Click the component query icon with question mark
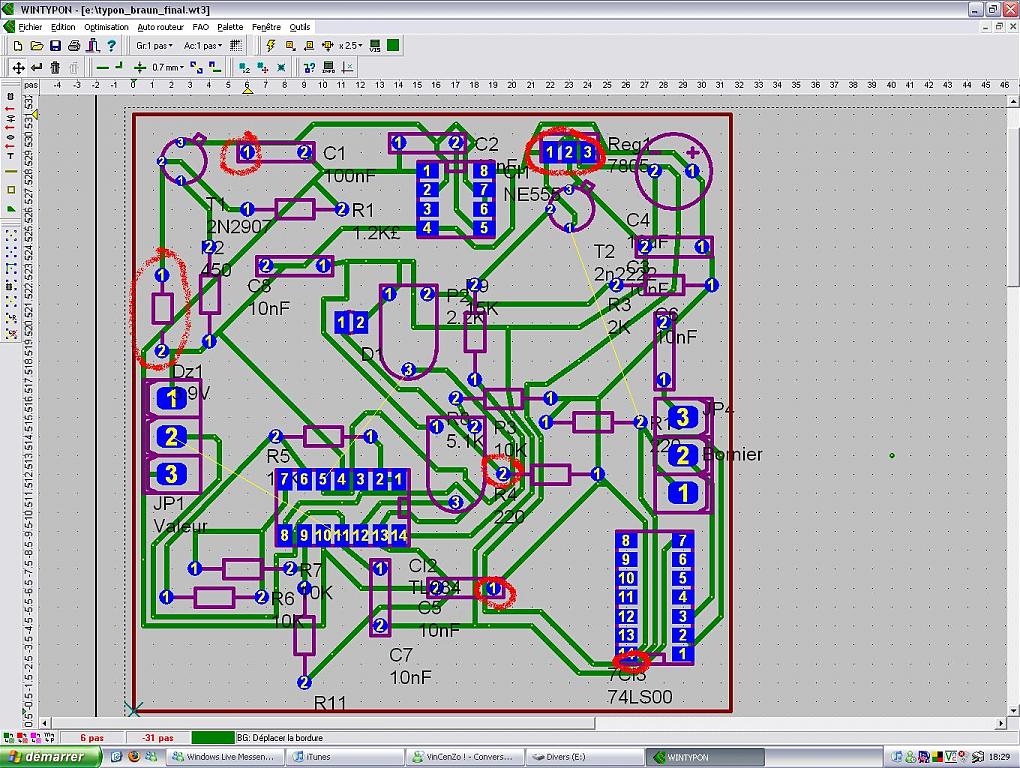Image resolution: width=1020 pixels, height=768 pixels. 310,67
